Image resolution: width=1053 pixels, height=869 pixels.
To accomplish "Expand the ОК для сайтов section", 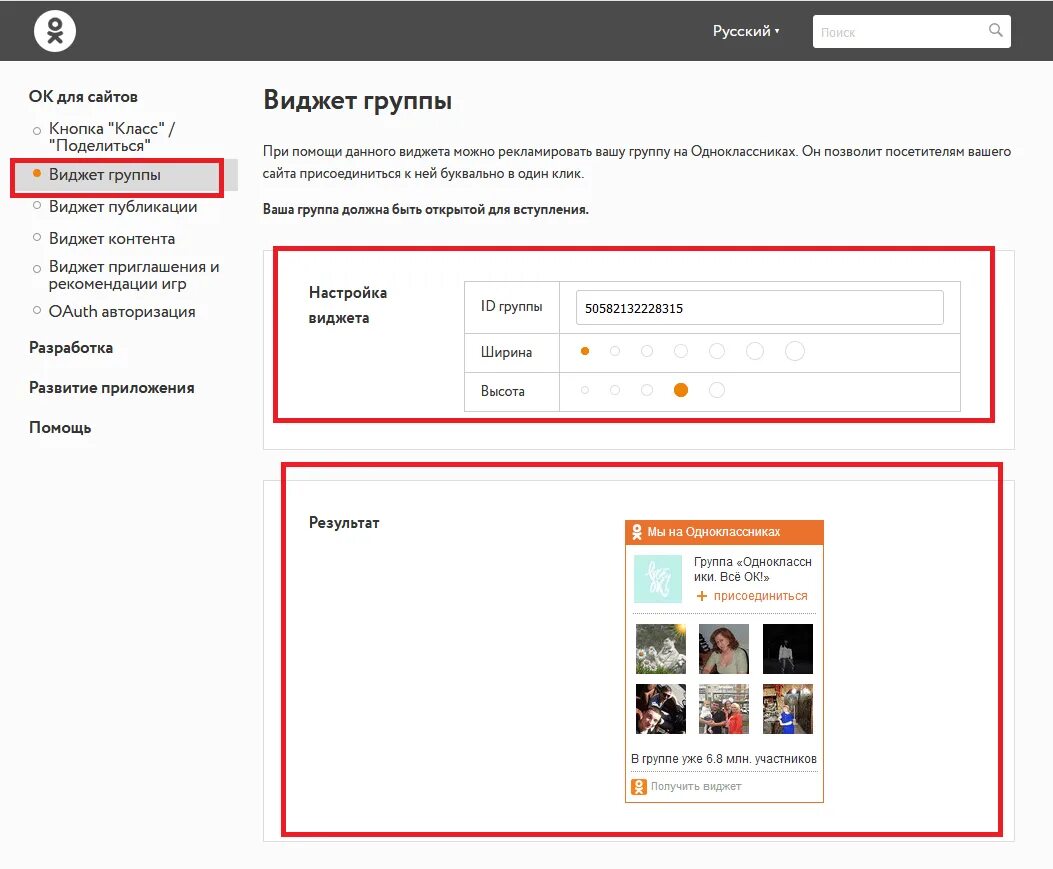I will [x=83, y=97].
